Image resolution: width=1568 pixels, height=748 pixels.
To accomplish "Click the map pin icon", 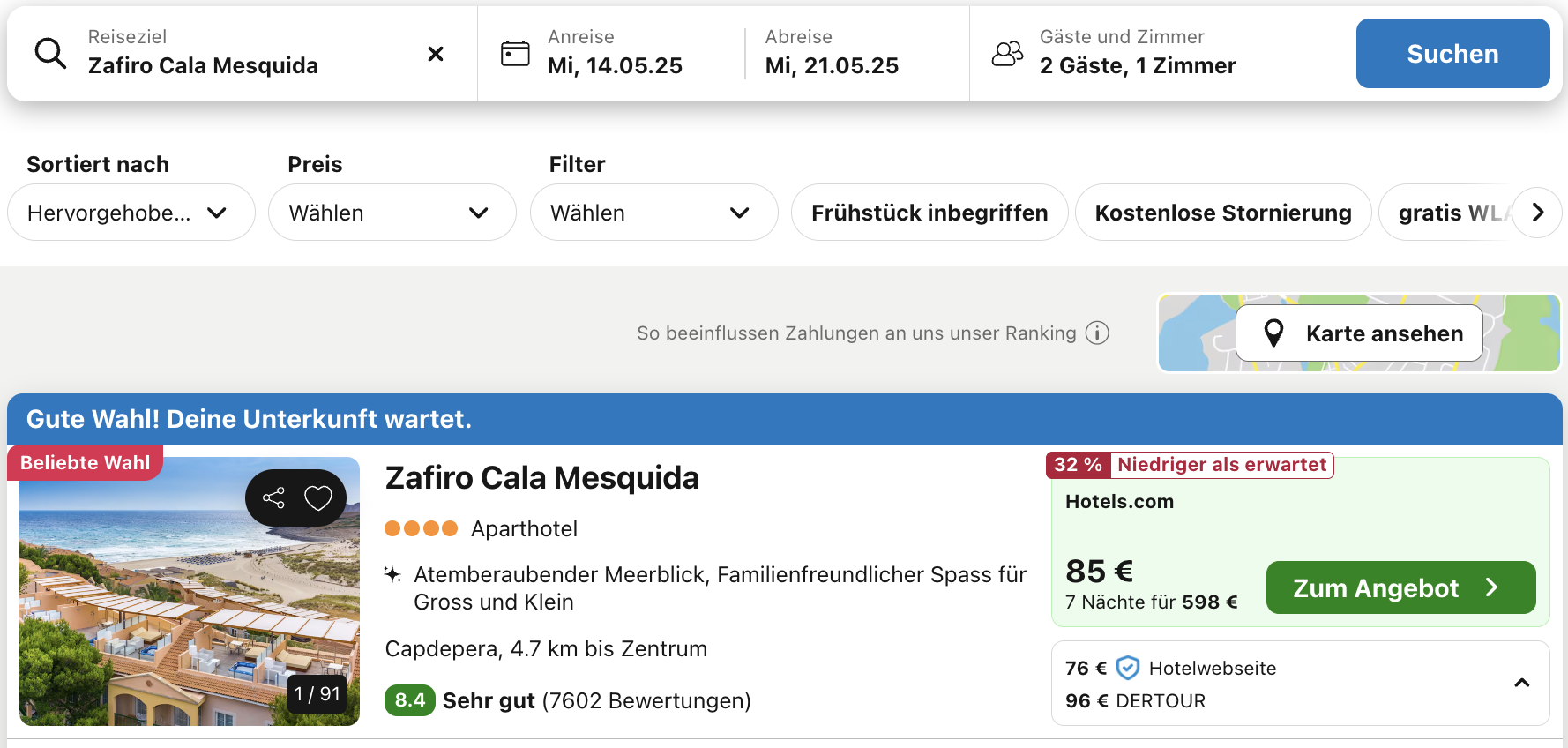I will (x=1273, y=333).
